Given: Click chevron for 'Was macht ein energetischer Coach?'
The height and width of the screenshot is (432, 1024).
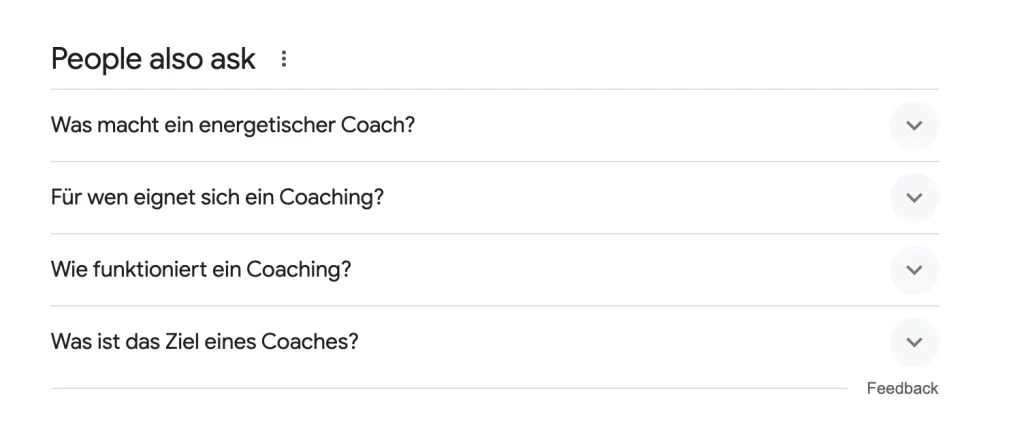Looking at the screenshot, I should point(913,126).
